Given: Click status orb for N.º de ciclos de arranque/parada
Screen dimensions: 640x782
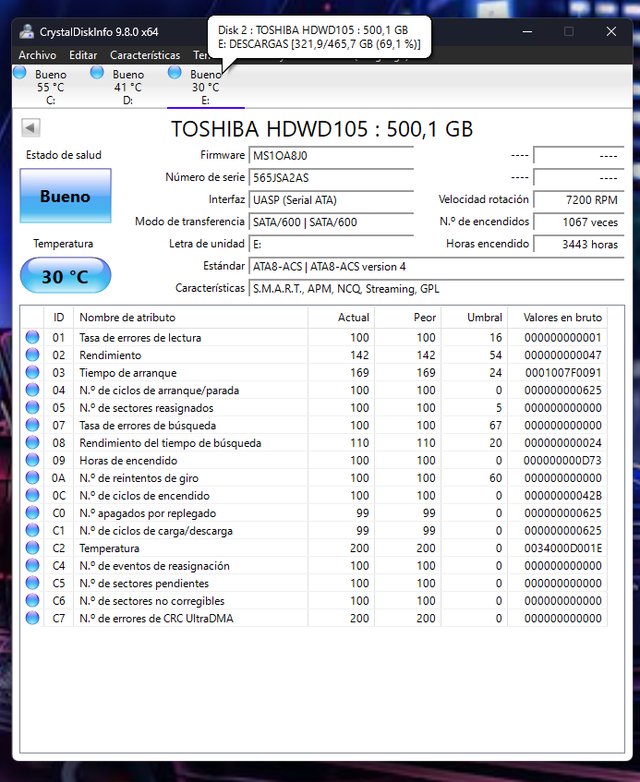Looking at the screenshot, I should tap(32, 390).
